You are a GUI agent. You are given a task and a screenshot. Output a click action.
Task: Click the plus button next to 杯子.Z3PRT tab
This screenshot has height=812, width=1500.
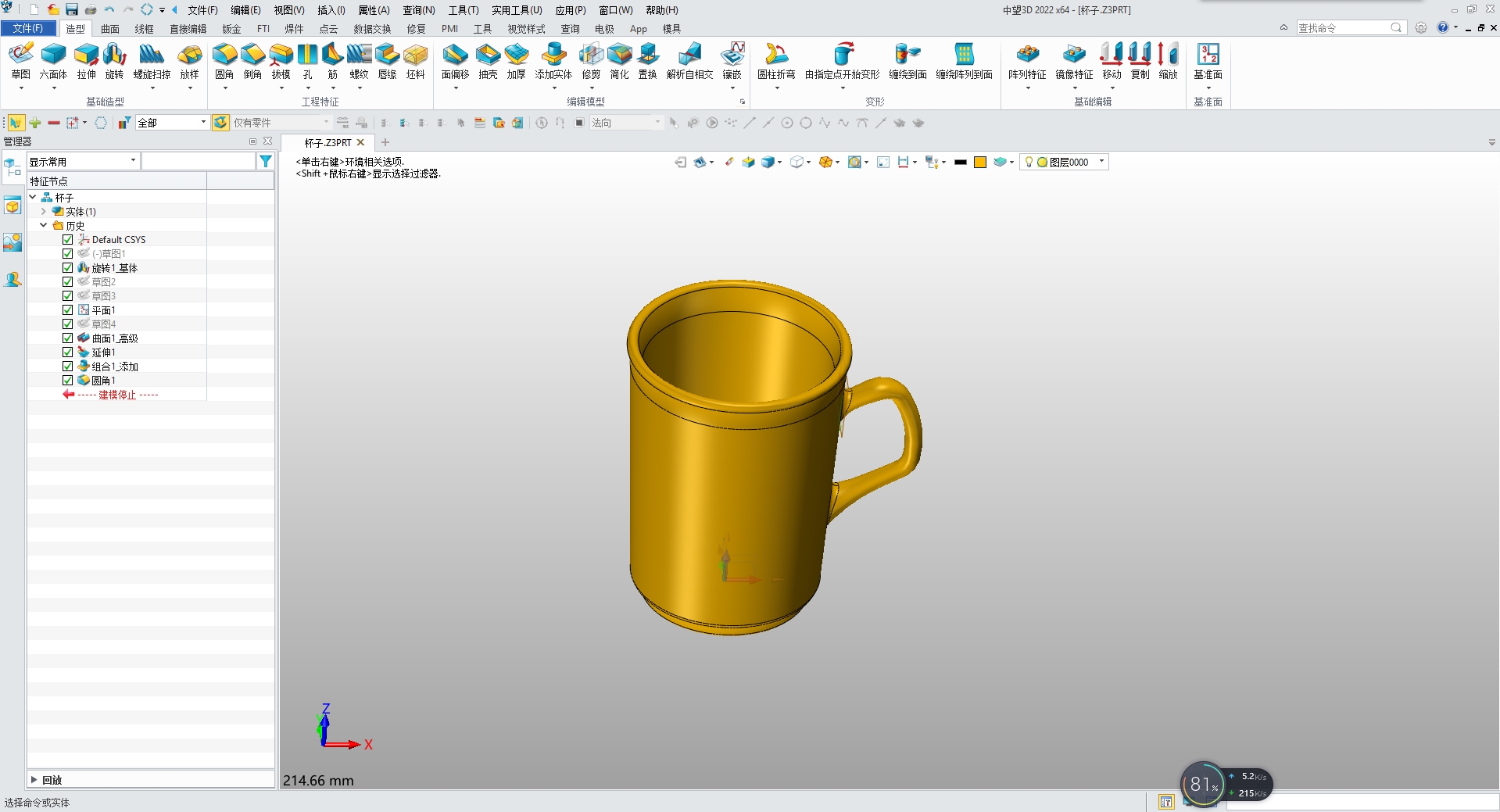pos(385,143)
